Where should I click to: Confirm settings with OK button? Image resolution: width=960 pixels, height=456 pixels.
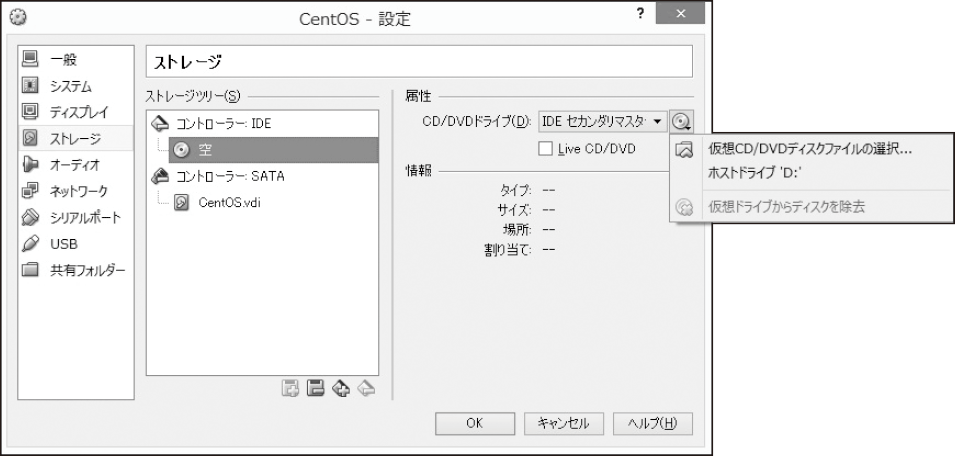[474, 423]
